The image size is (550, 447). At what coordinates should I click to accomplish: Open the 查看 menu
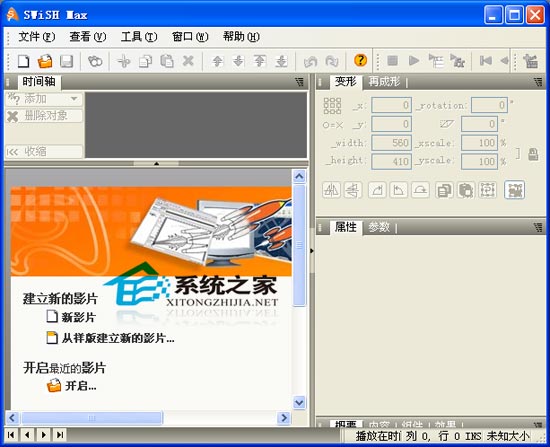pos(88,36)
